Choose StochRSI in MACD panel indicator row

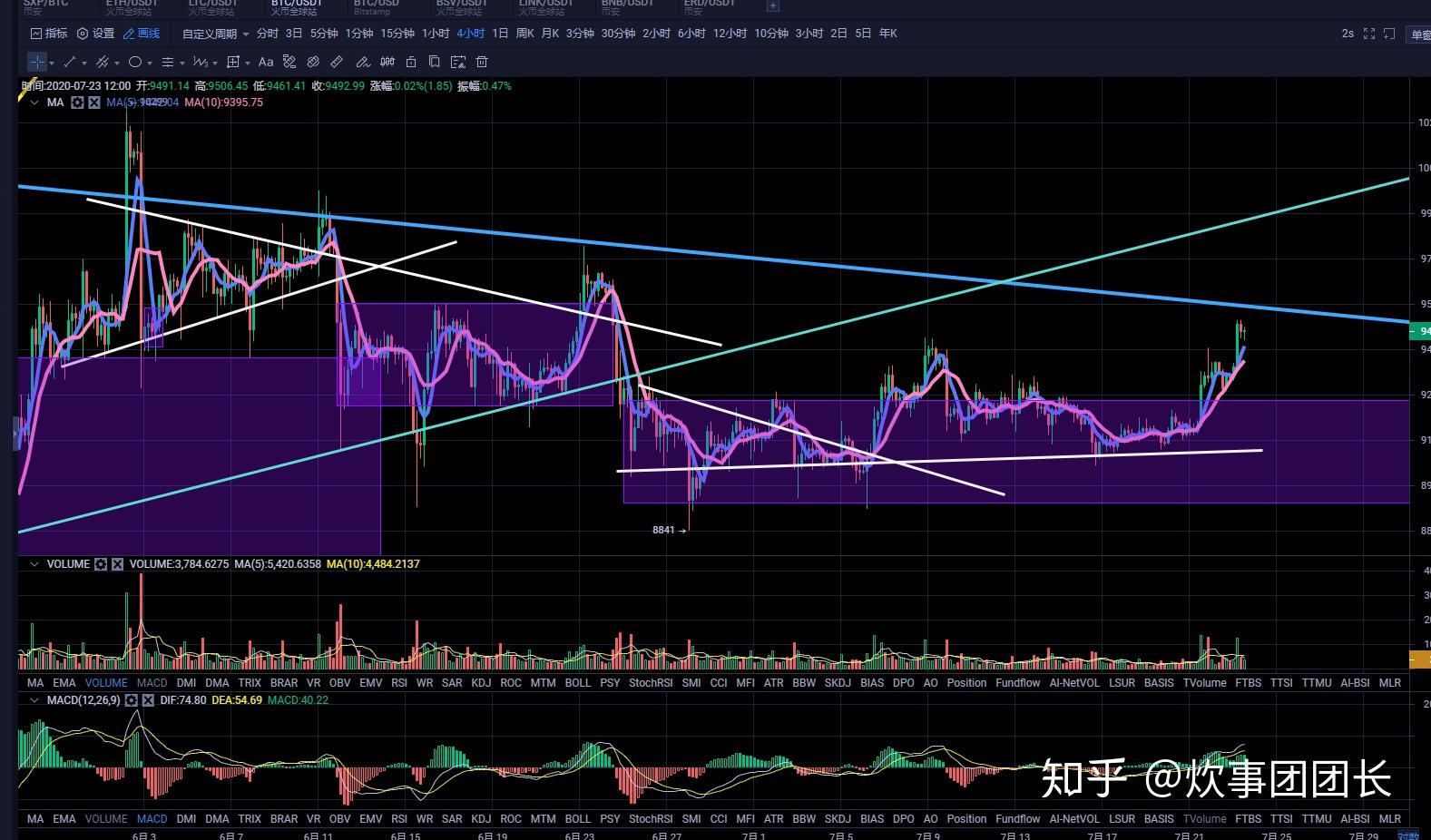[651, 819]
